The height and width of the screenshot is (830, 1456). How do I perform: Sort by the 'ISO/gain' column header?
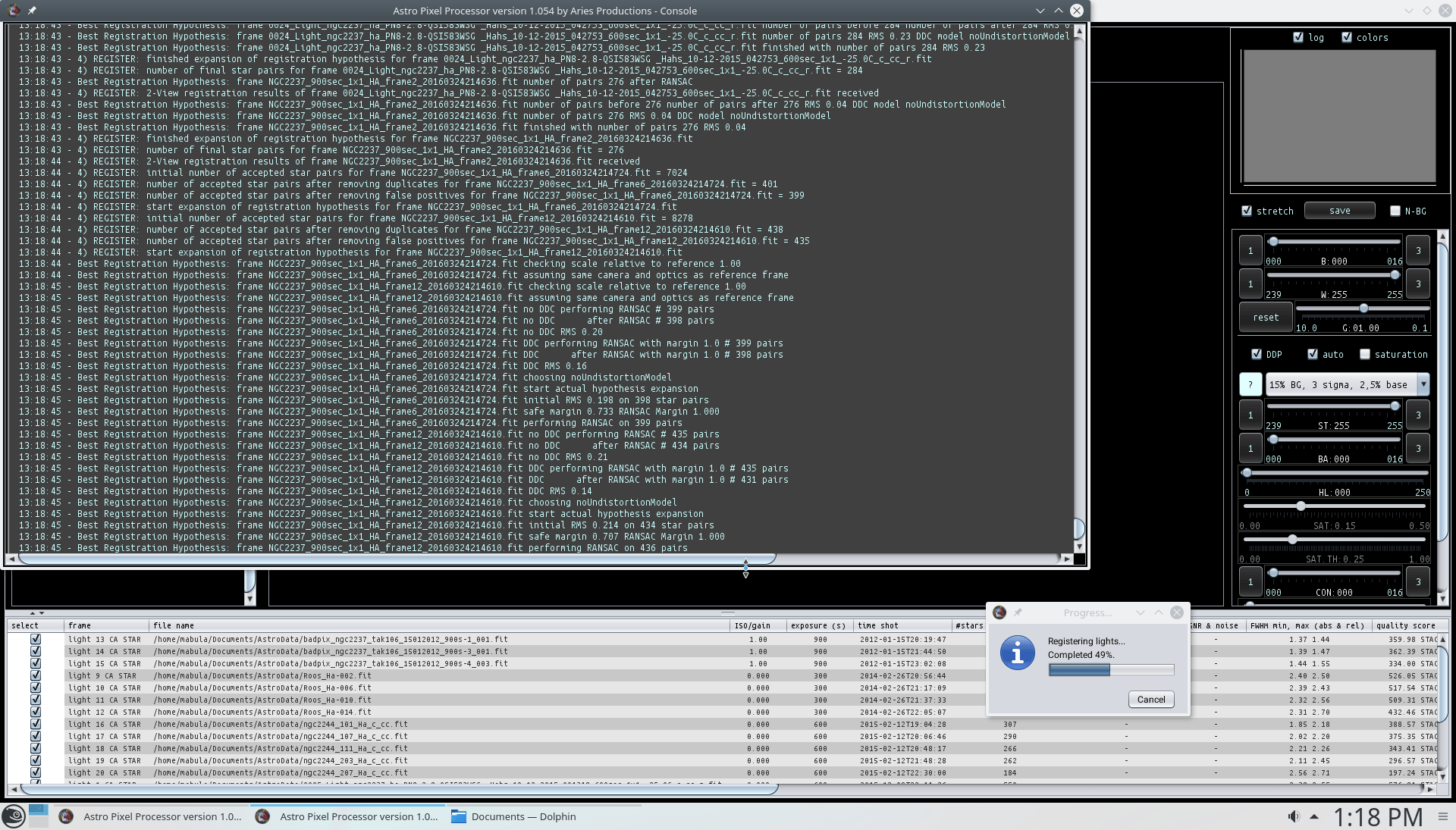(757, 625)
